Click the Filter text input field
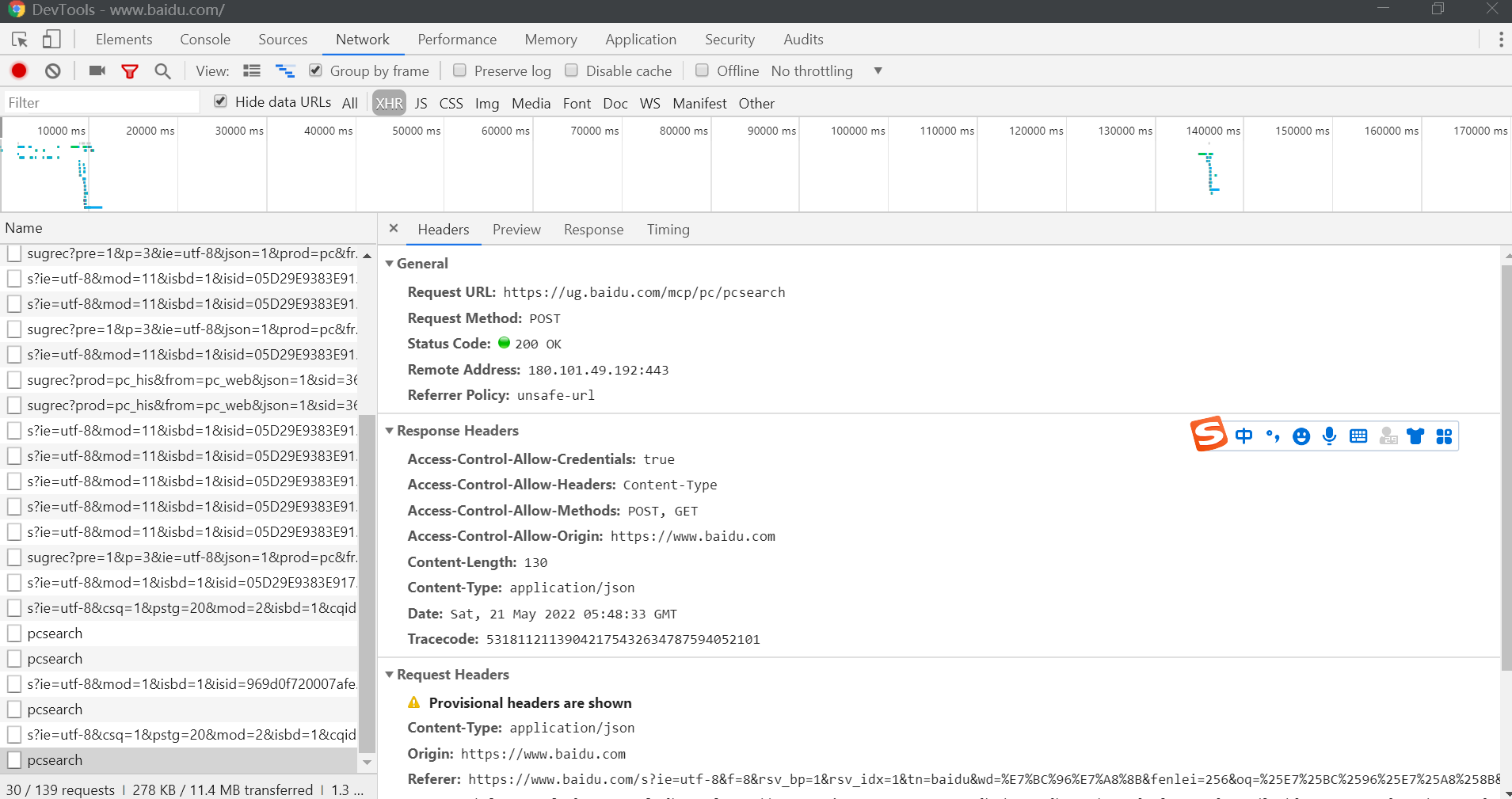 101,103
